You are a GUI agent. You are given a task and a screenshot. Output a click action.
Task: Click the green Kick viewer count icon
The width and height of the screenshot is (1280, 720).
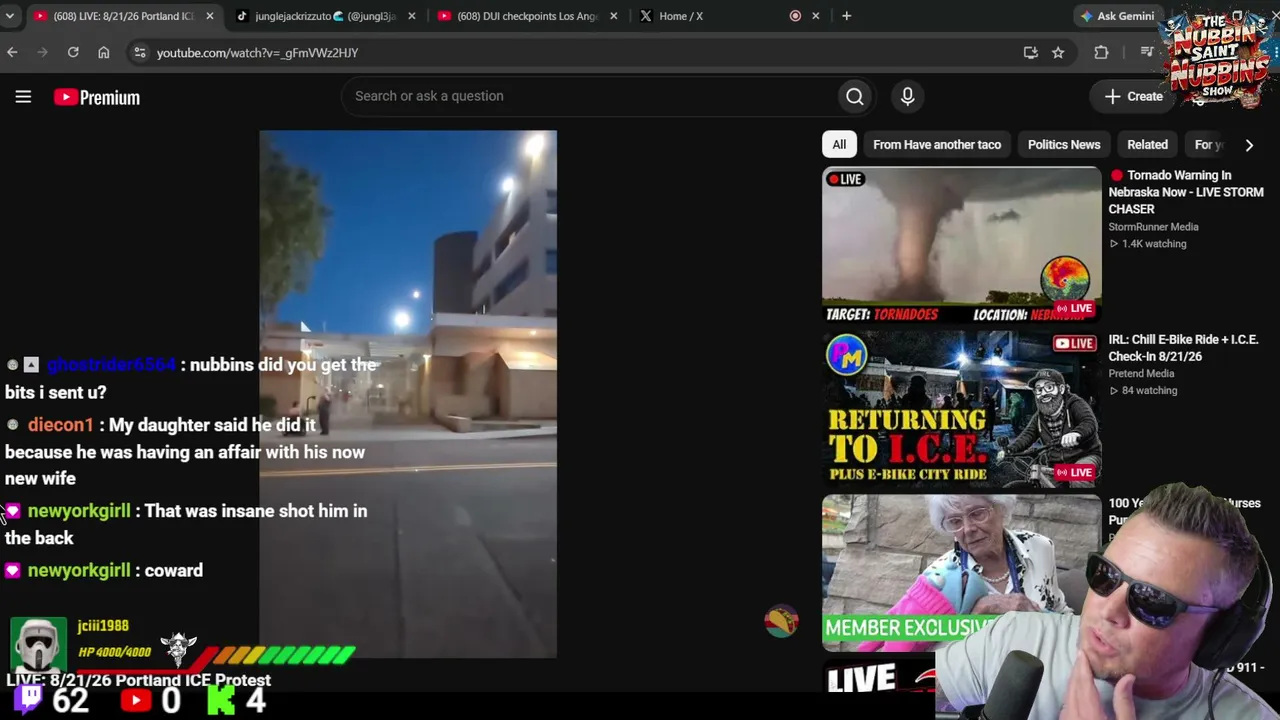221,700
